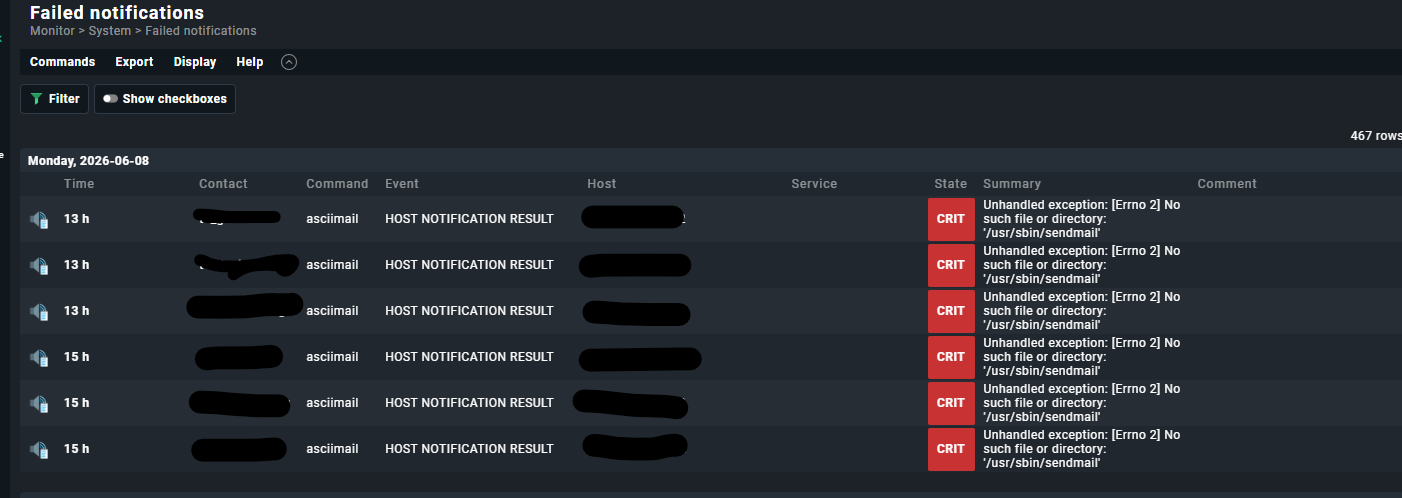Toggle Show checkboxes switch
The width and height of the screenshot is (1402, 498).
tap(165, 99)
